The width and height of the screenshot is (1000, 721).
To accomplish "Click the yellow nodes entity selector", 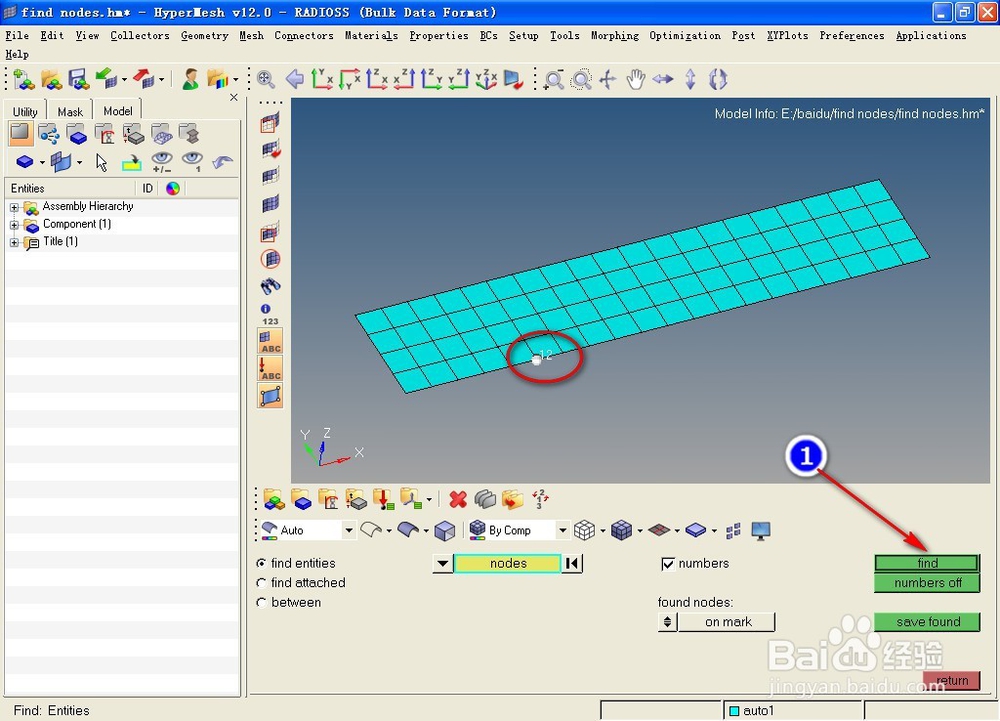I will point(508,564).
